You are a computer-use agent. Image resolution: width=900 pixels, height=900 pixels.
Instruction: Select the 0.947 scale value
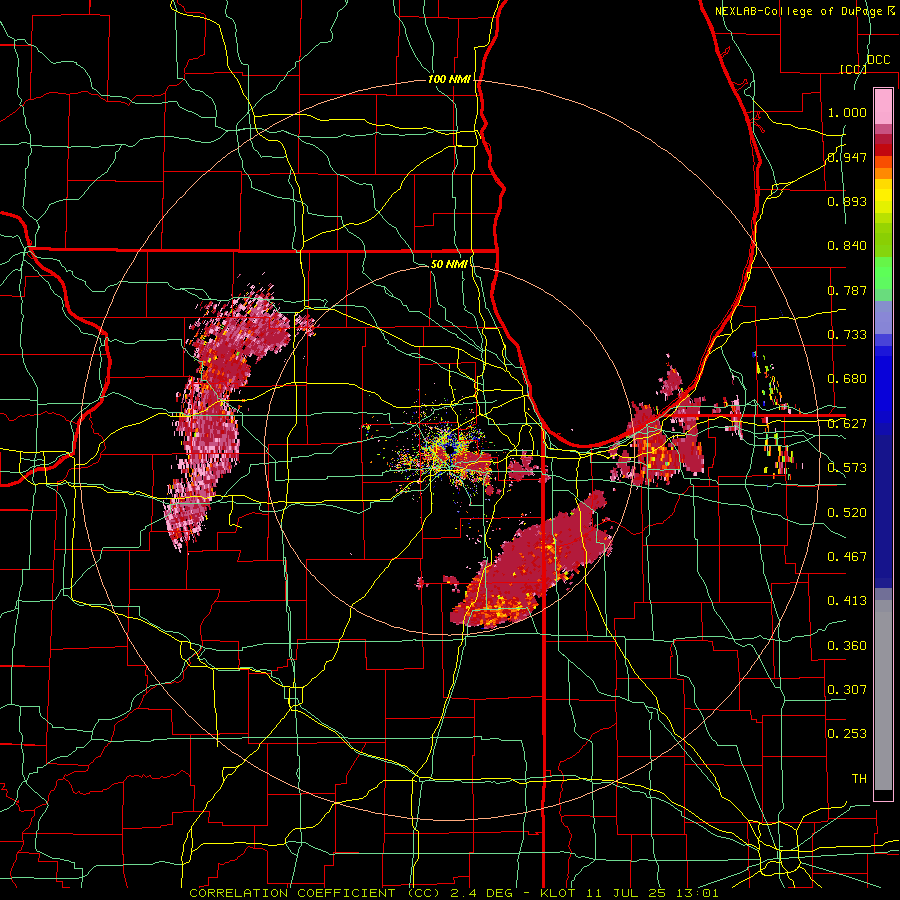847,157
